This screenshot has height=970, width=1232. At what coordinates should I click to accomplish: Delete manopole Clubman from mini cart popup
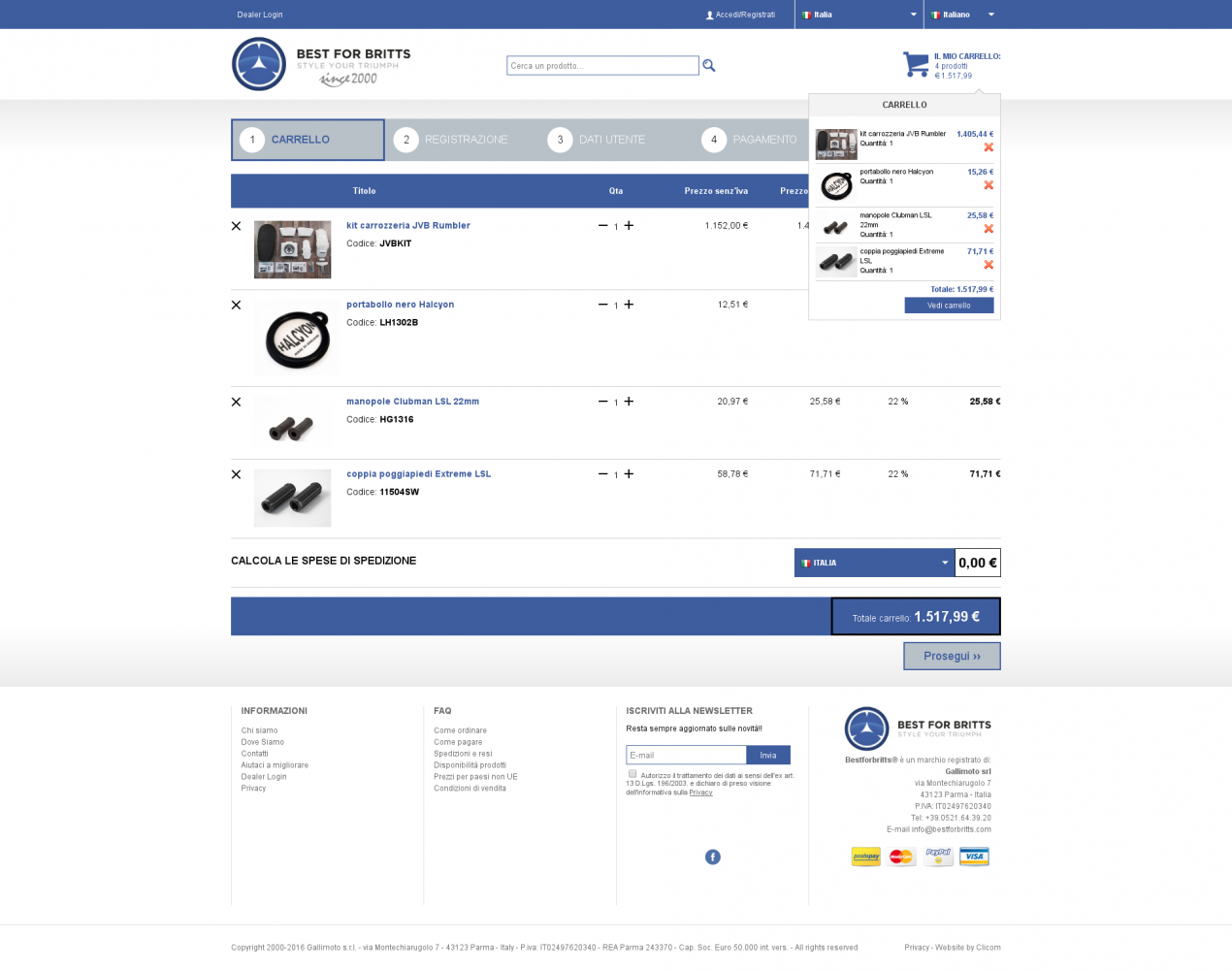(989, 229)
